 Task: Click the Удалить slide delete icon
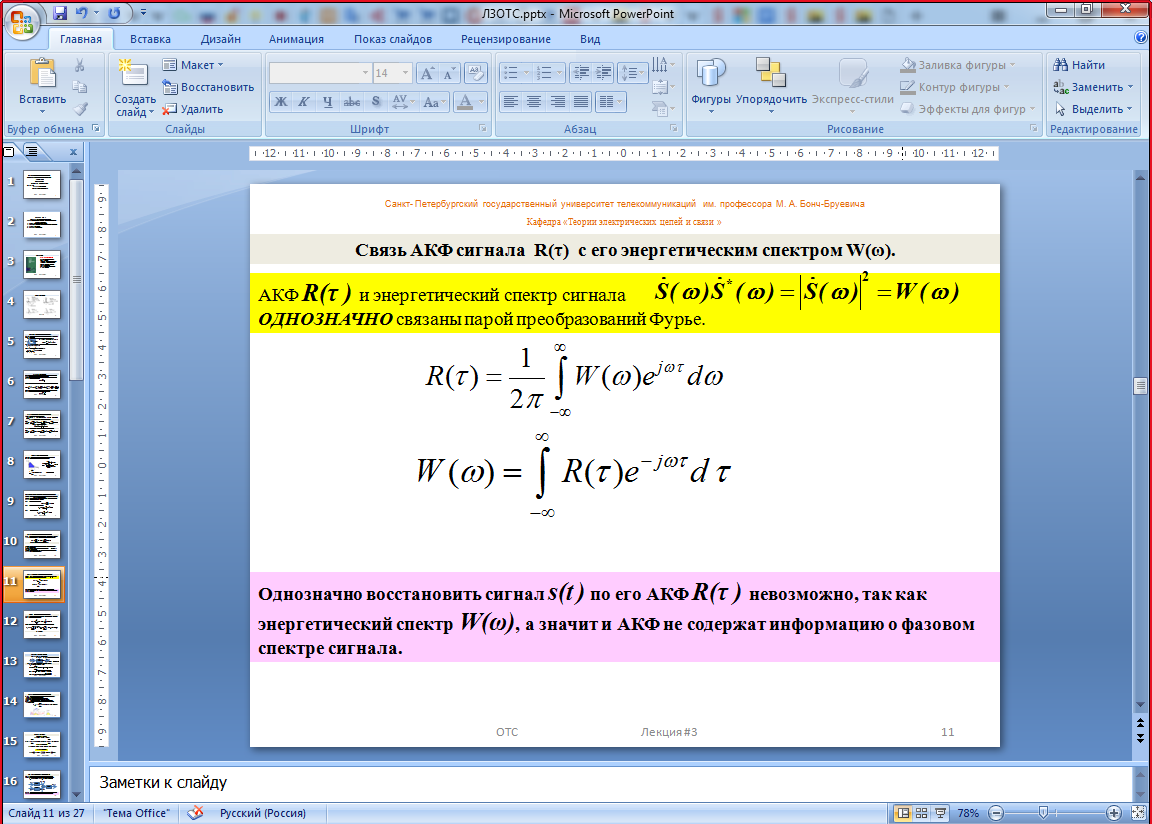(x=171, y=109)
